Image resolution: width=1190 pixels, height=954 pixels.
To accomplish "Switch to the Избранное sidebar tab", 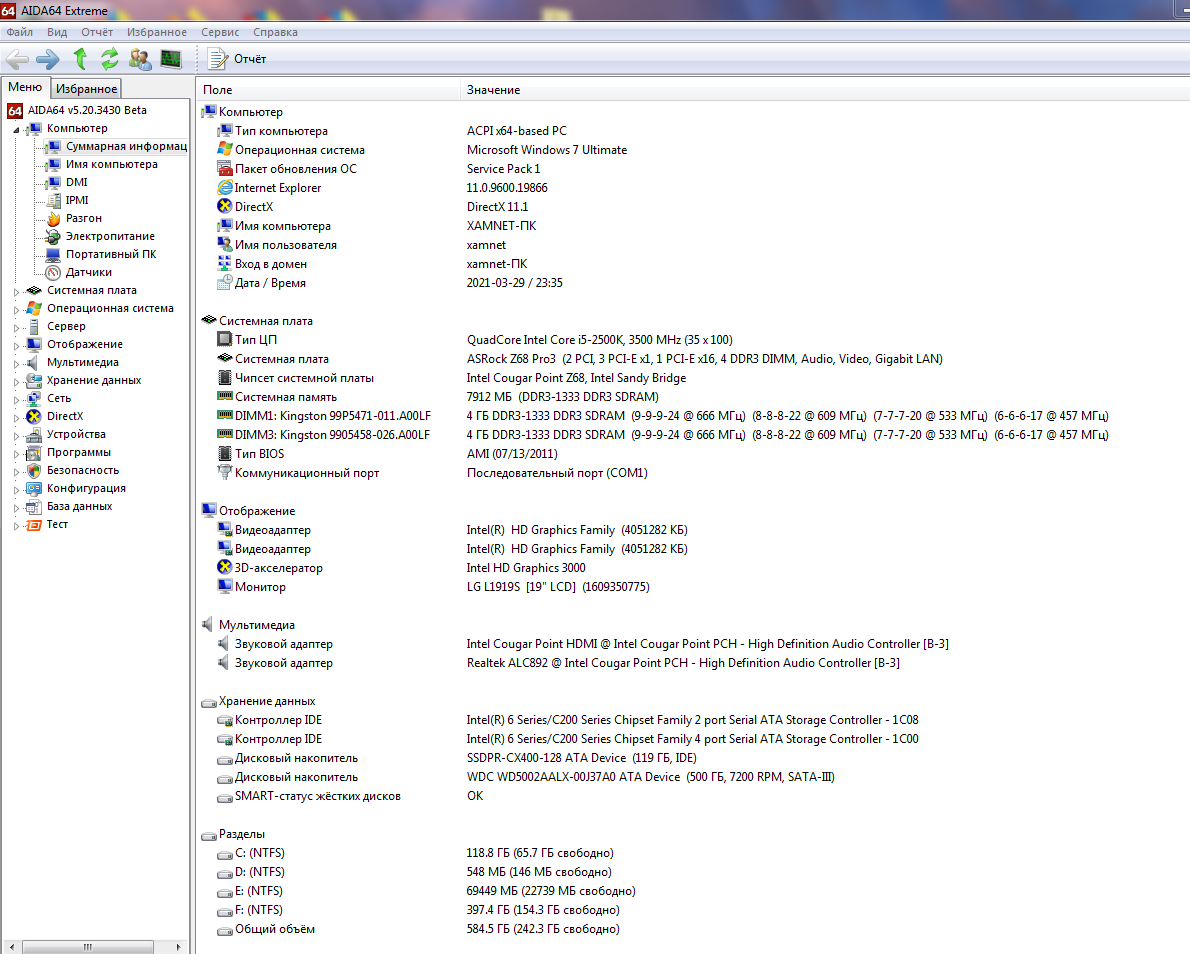I will [87, 89].
